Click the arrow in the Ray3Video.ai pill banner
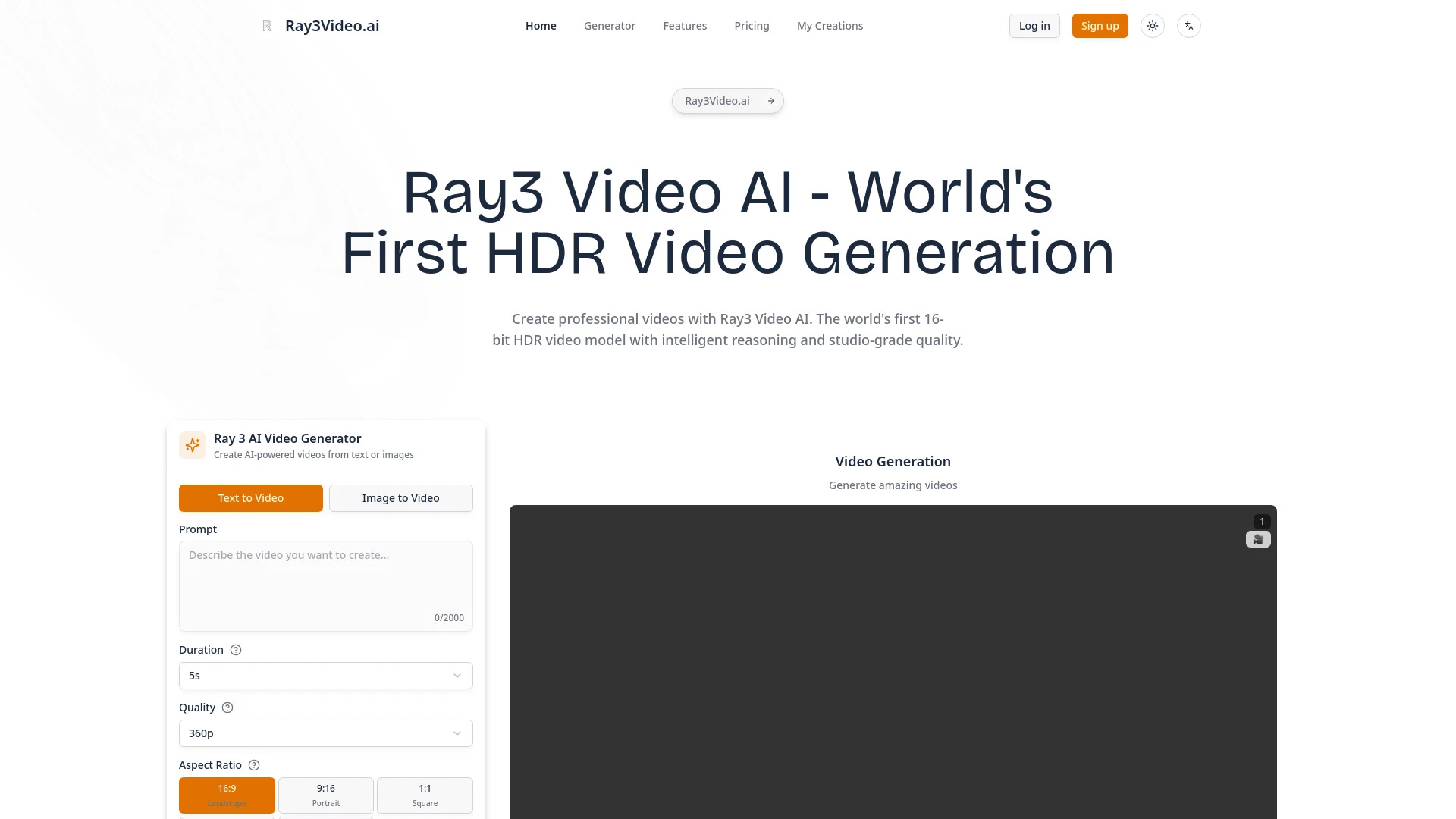Image resolution: width=1456 pixels, height=819 pixels. [x=770, y=100]
